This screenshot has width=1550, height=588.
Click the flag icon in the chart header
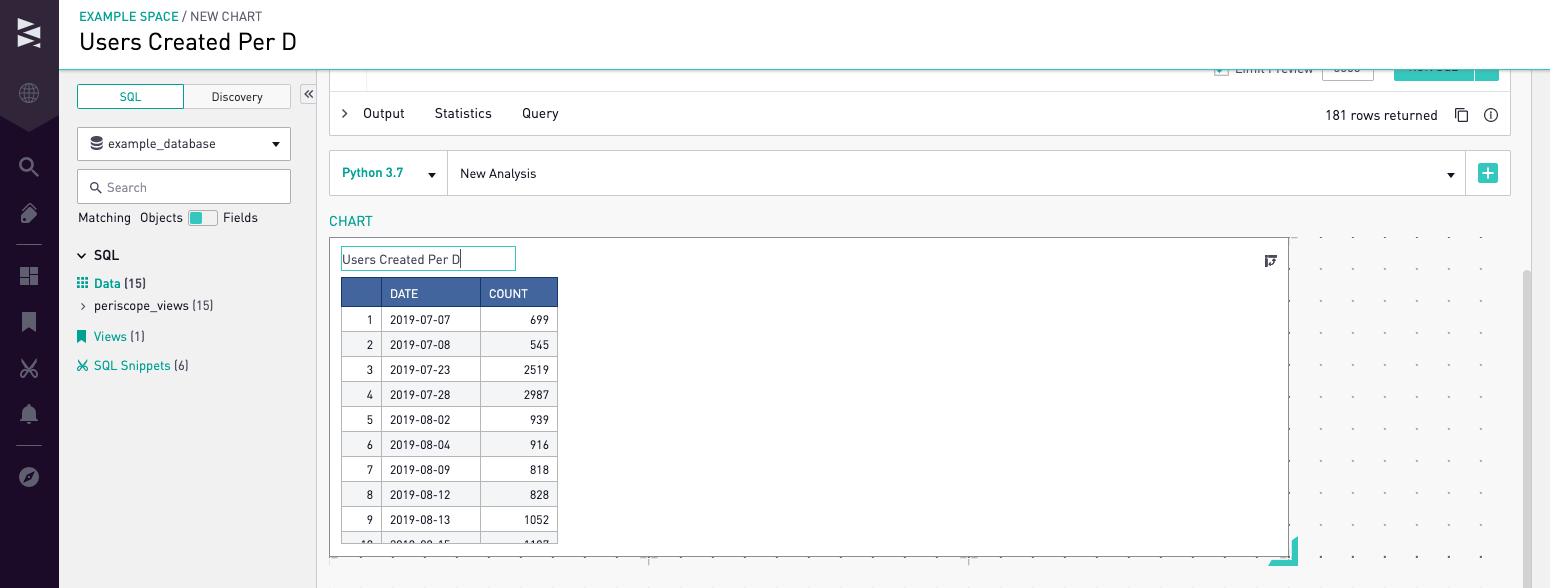click(x=1271, y=260)
